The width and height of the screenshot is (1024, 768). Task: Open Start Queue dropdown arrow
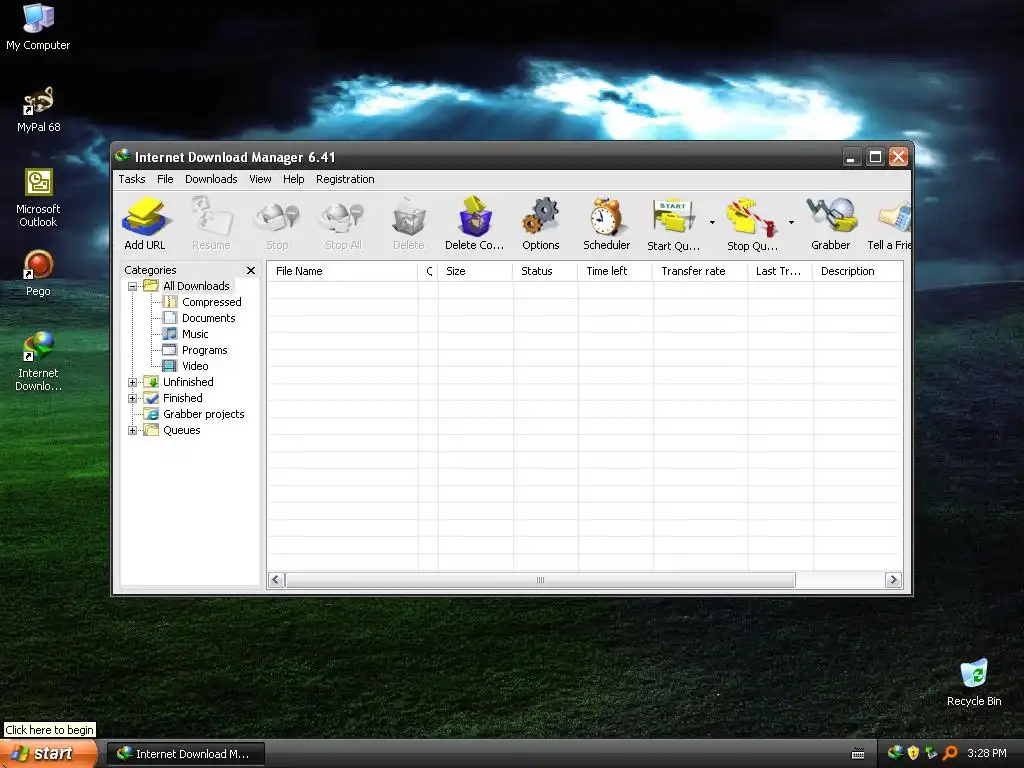coord(712,222)
